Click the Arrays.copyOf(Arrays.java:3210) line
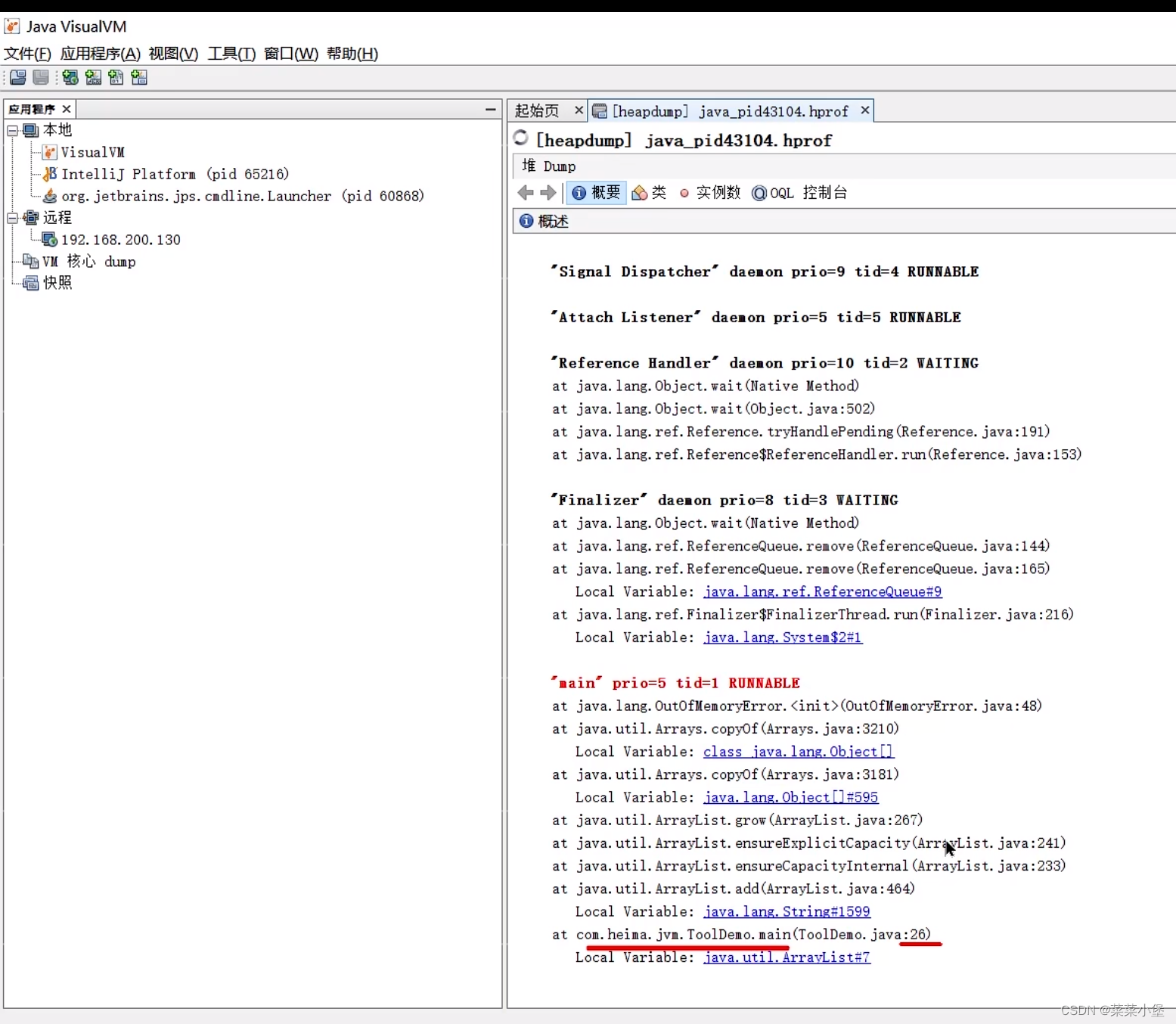This screenshot has height=1024, width=1176. [x=725, y=729]
